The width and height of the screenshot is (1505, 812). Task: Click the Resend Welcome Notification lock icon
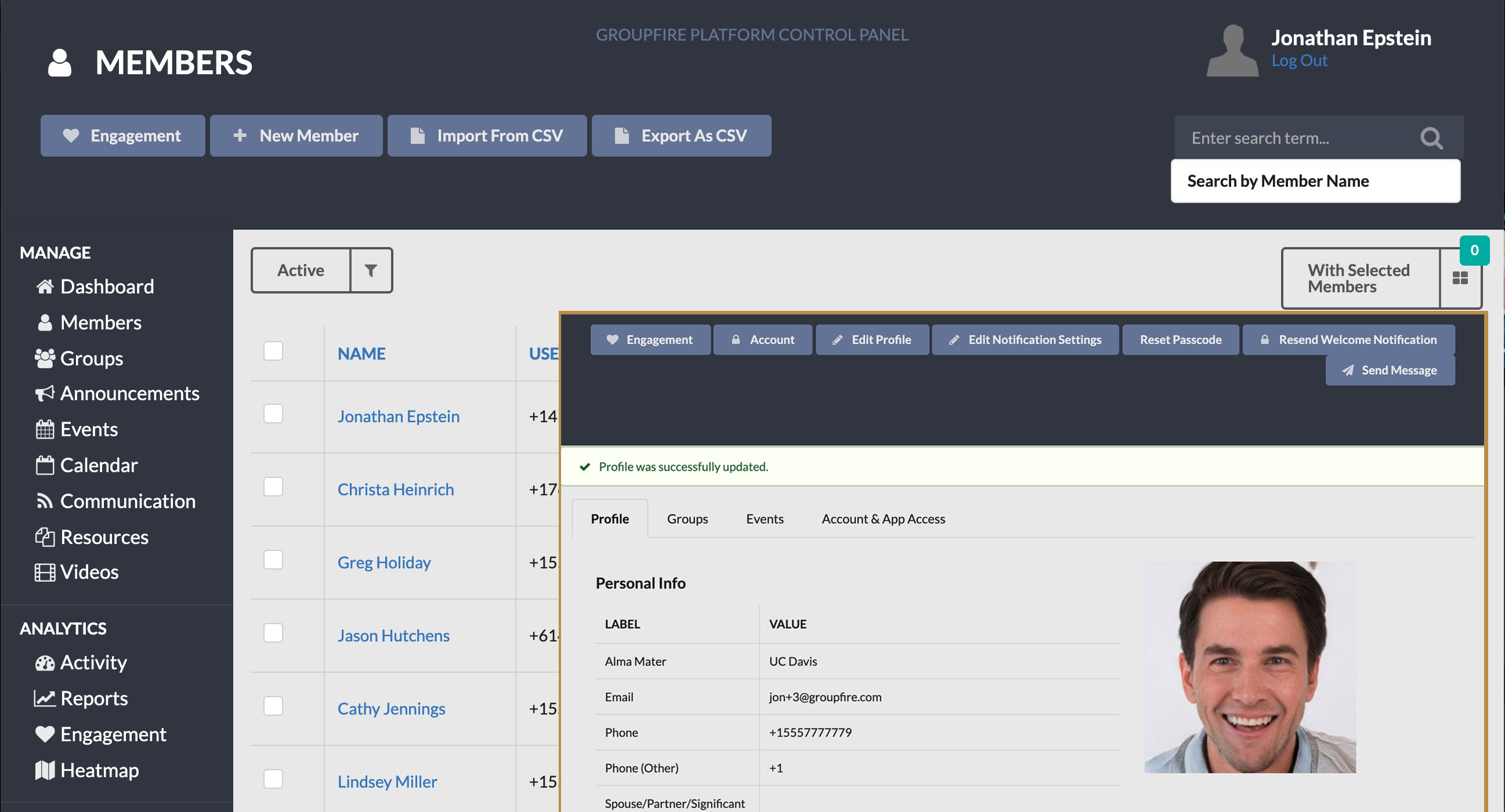[1266, 339]
